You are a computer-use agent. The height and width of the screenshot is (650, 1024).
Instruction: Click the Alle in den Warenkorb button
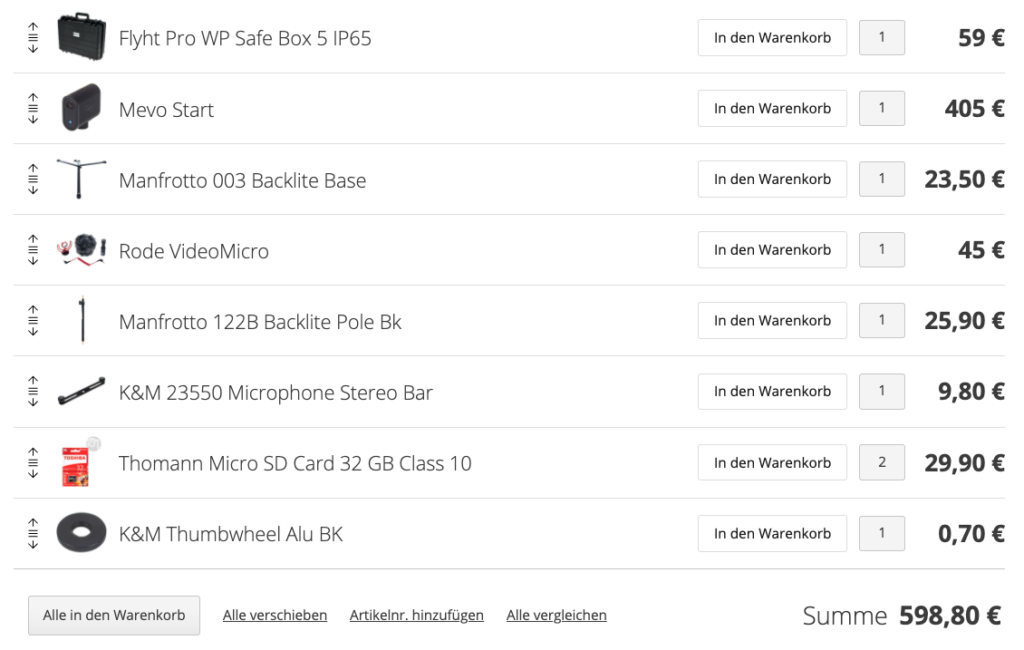[x=114, y=615]
